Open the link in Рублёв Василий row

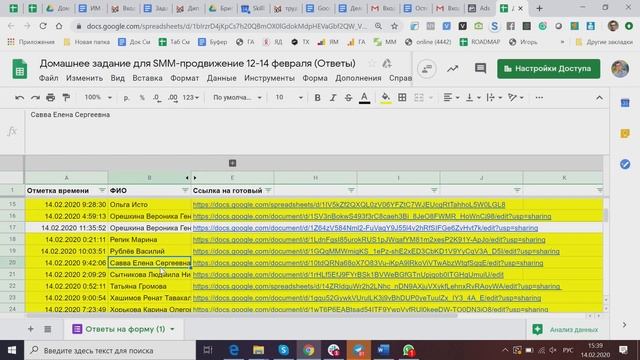pyautogui.click(x=376, y=251)
